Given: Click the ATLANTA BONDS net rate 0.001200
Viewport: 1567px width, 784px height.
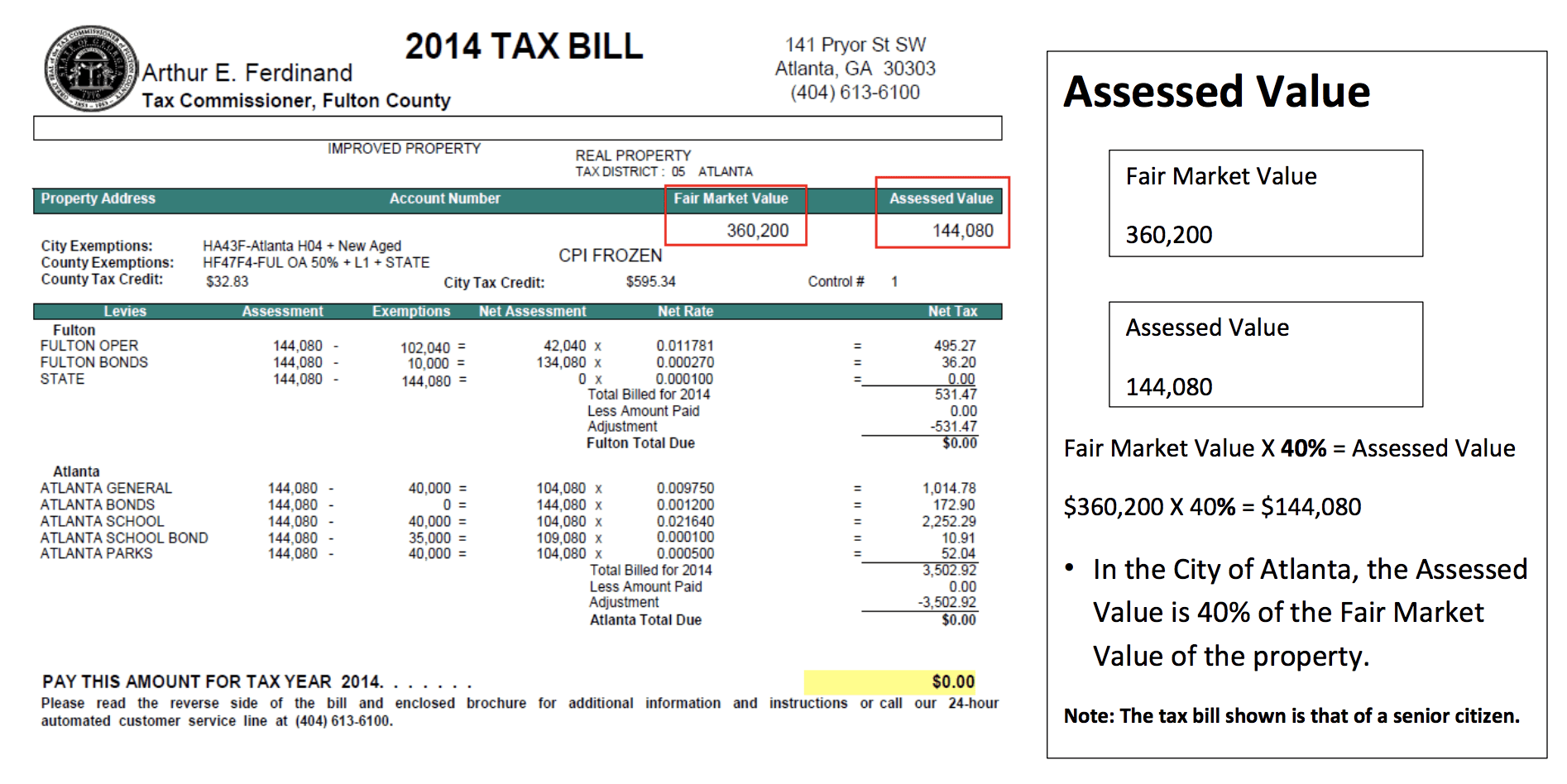Looking at the screenshot, I should [686, 504].
